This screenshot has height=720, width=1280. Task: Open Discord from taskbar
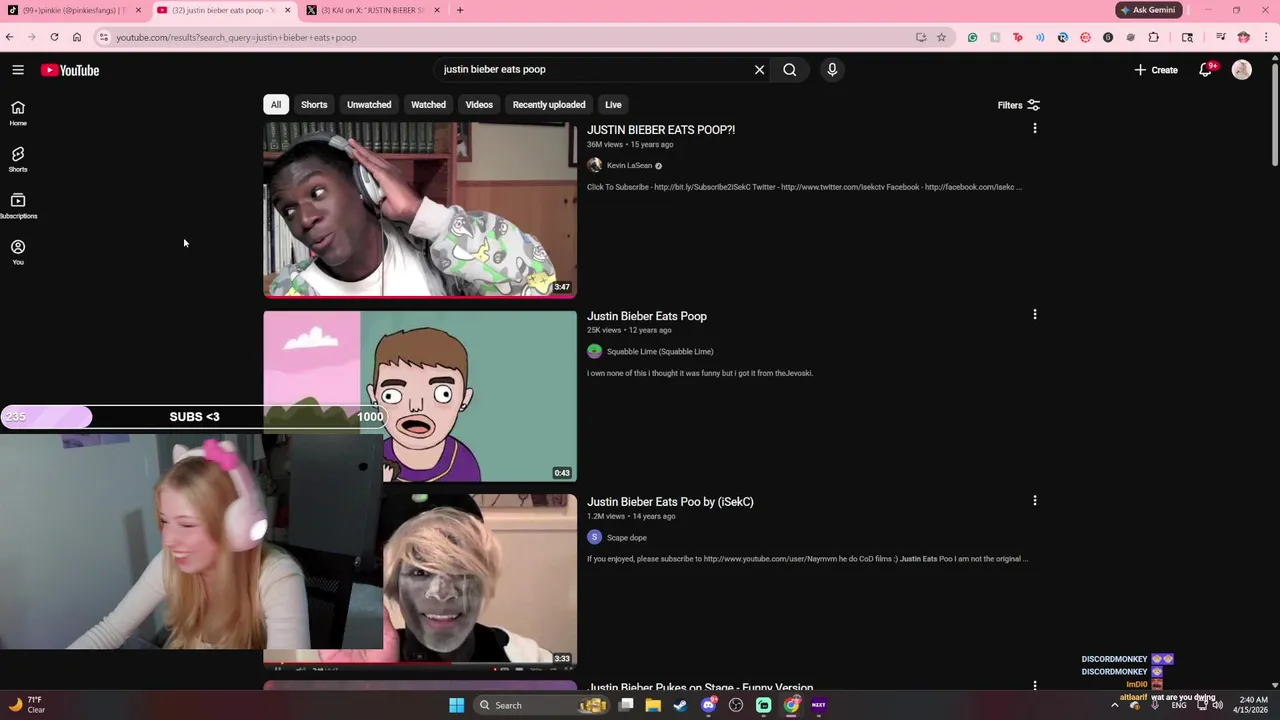tap(708, 705)
